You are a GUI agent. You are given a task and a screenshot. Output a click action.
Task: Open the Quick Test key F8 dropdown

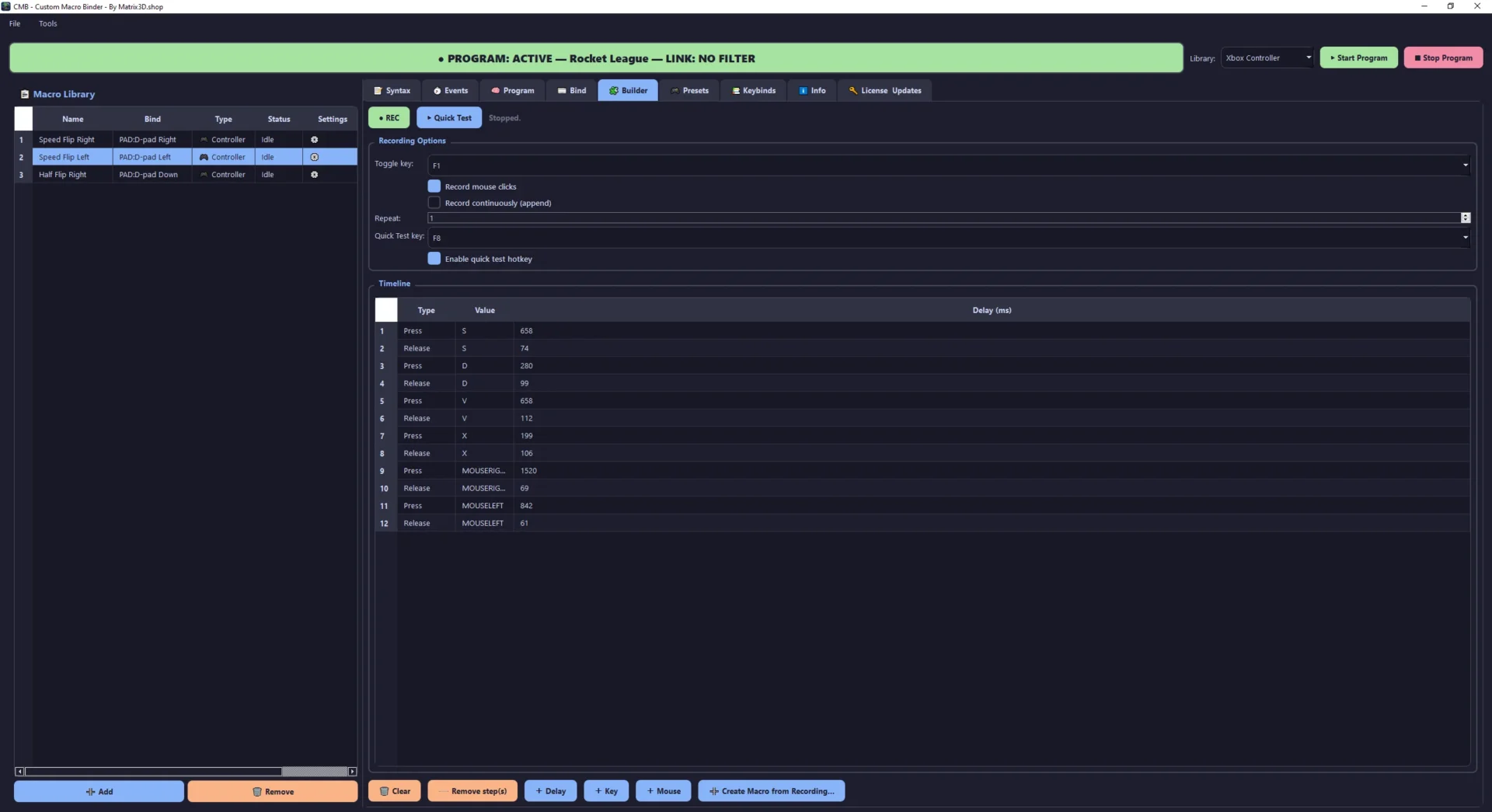click(x=948, y=237)
